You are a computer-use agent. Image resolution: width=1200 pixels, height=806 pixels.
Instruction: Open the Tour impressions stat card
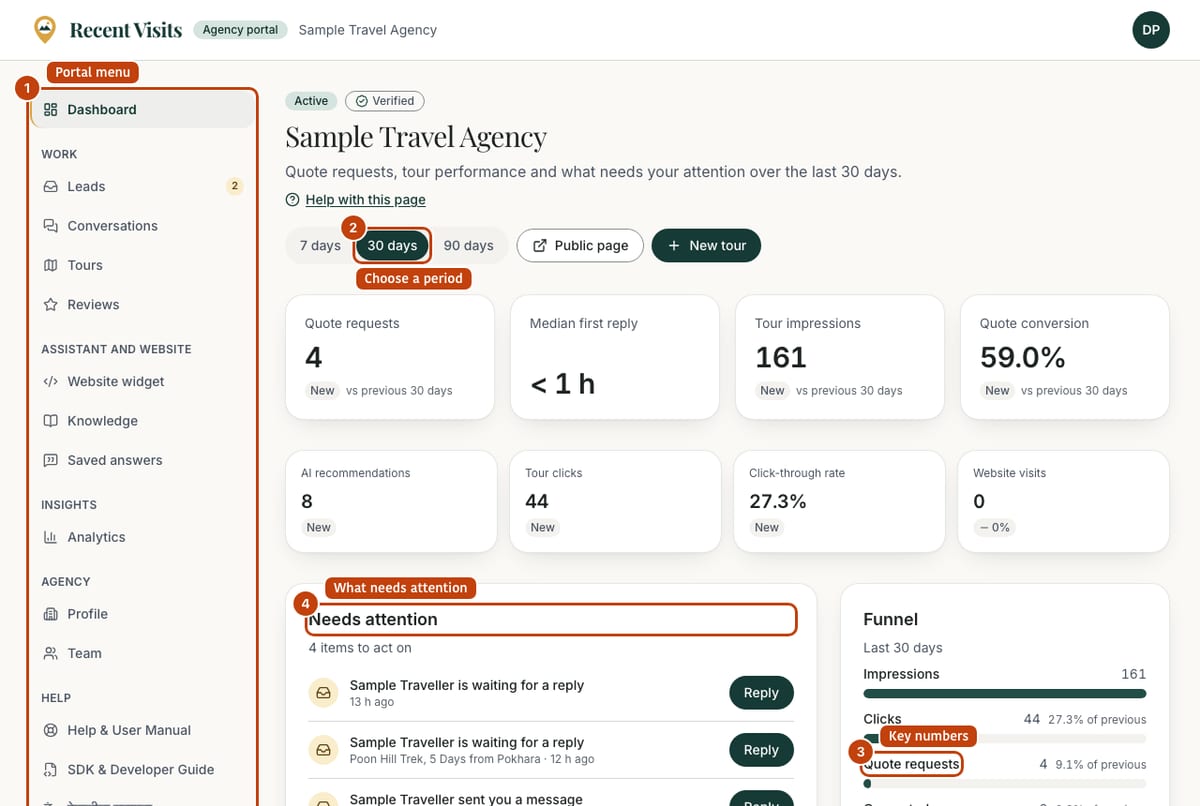click(x=840, y=357)
